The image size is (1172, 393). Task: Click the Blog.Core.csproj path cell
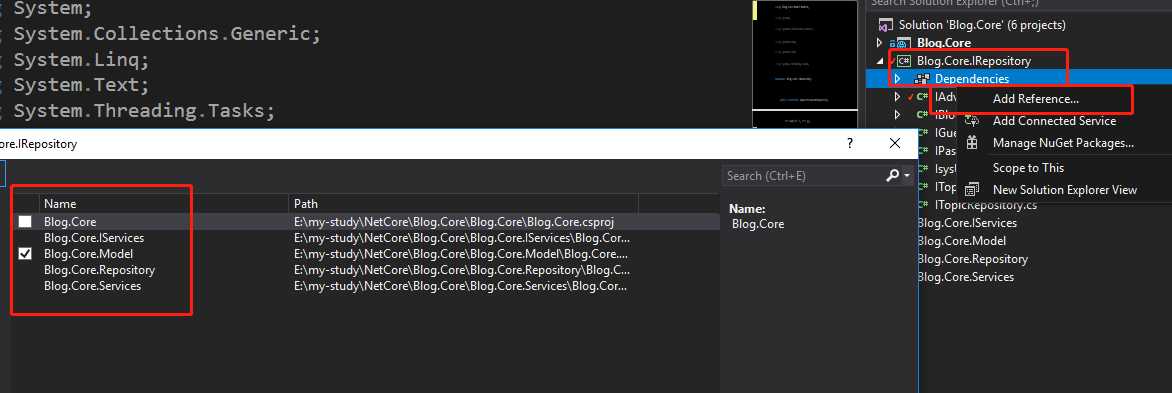[x=454, y=222]
